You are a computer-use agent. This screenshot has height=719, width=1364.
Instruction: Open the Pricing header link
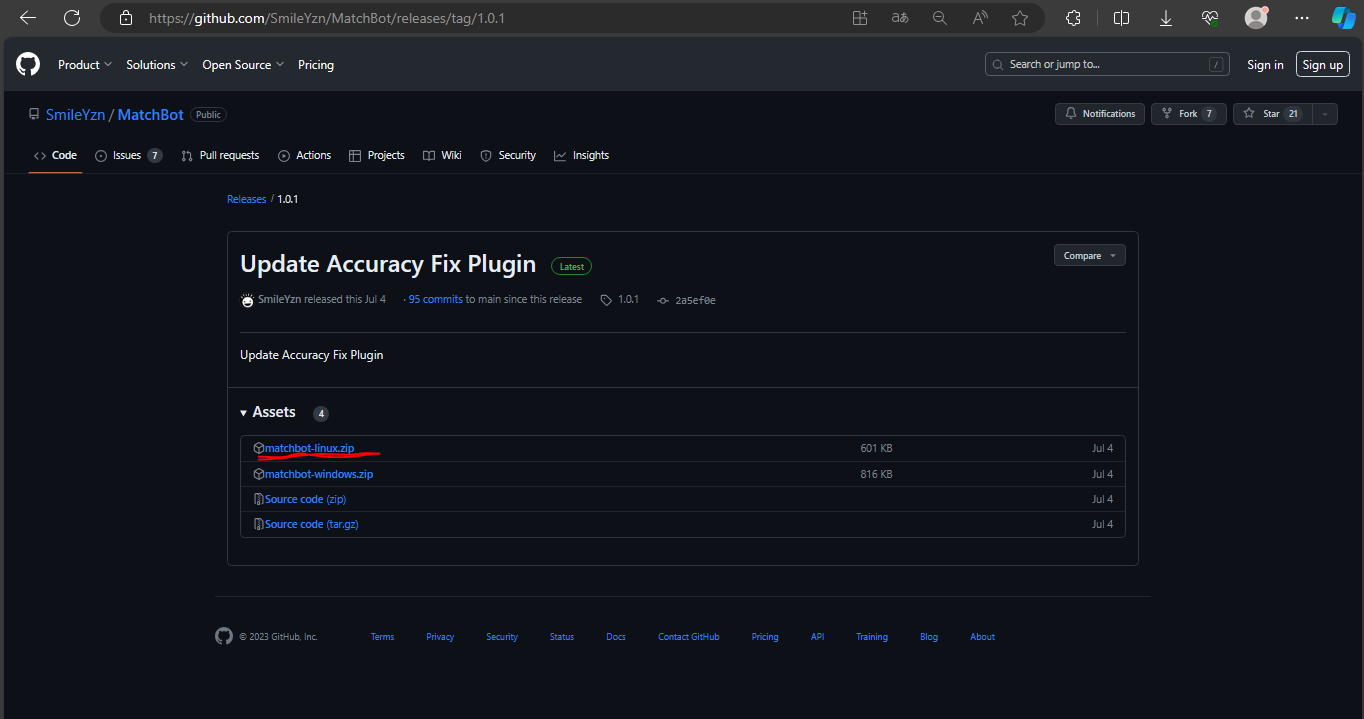click(316, 65)
